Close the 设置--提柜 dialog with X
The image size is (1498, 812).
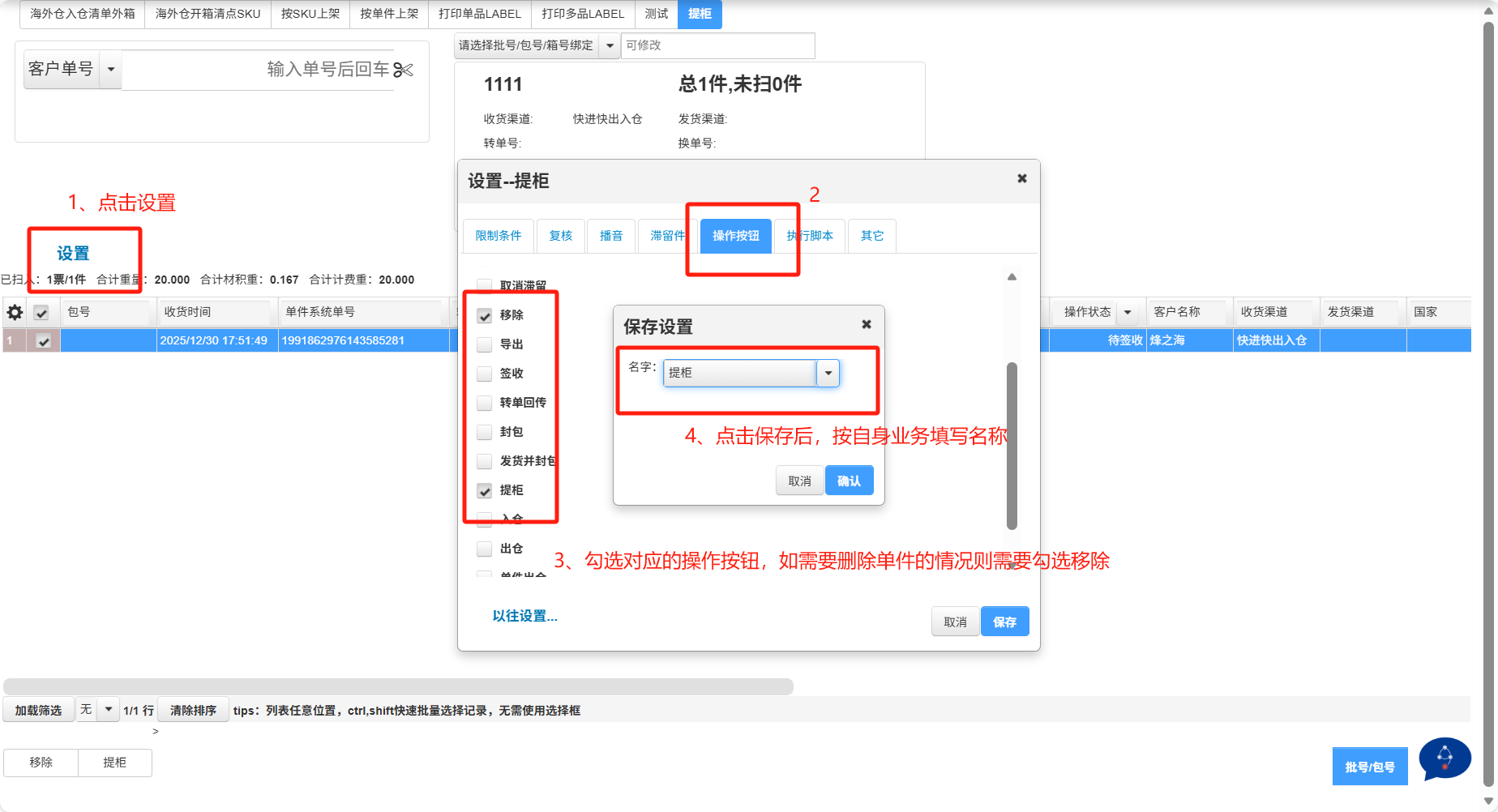(x=1021, y=179)
